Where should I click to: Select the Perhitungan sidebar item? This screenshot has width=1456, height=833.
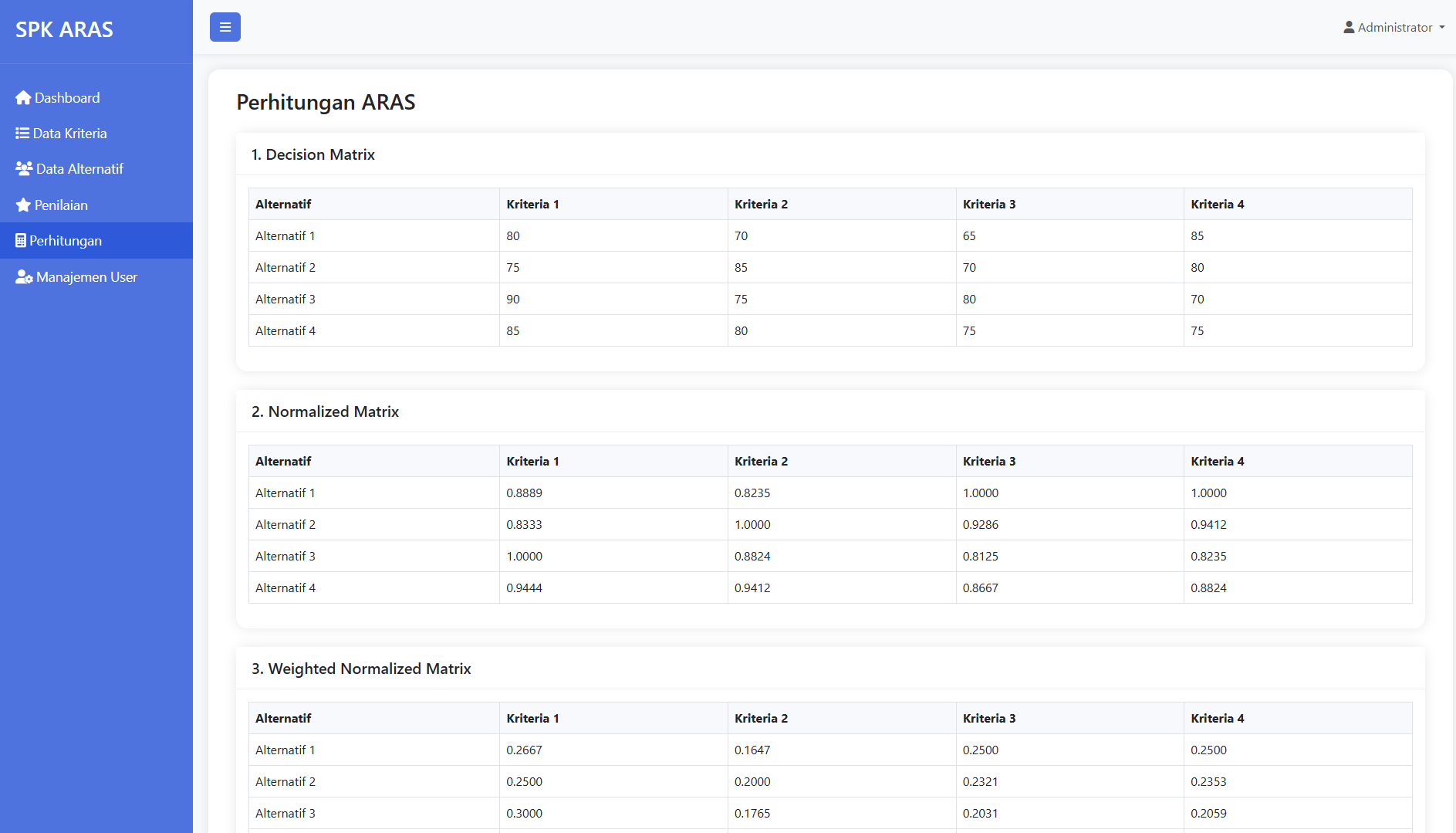point(96,241)
